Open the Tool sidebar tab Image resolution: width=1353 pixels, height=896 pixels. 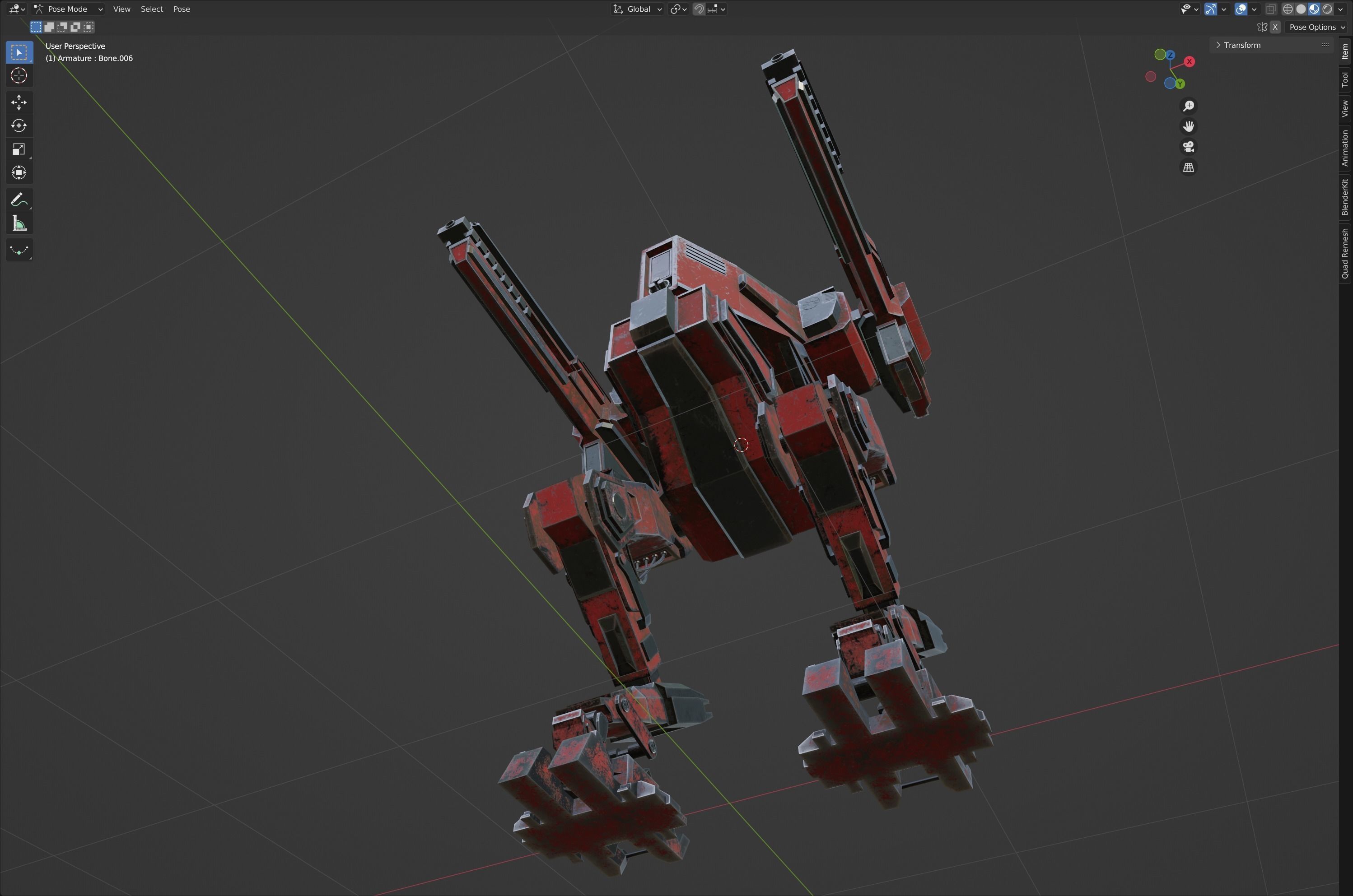pos(1345,79)
